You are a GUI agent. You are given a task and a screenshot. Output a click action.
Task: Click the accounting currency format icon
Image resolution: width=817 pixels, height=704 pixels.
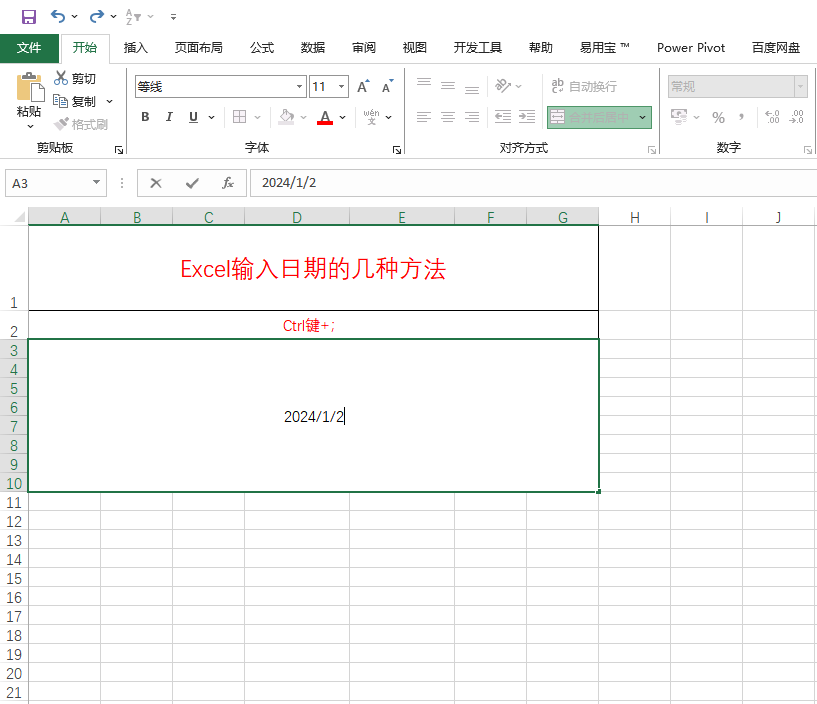click(679, 117)
